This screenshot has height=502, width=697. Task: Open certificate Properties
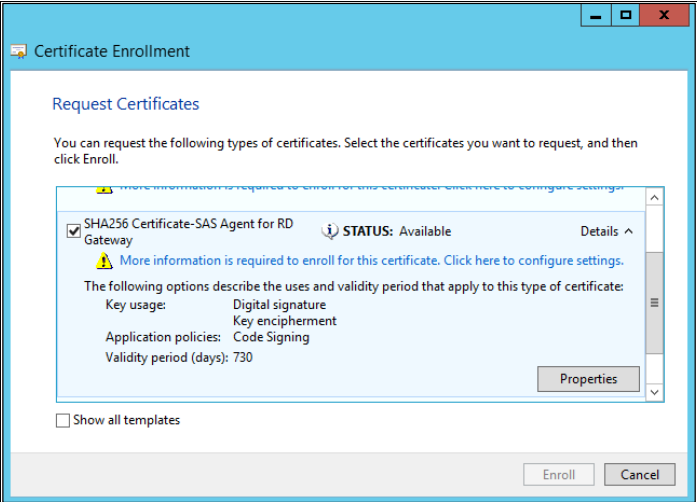click(x=589, y=379)
